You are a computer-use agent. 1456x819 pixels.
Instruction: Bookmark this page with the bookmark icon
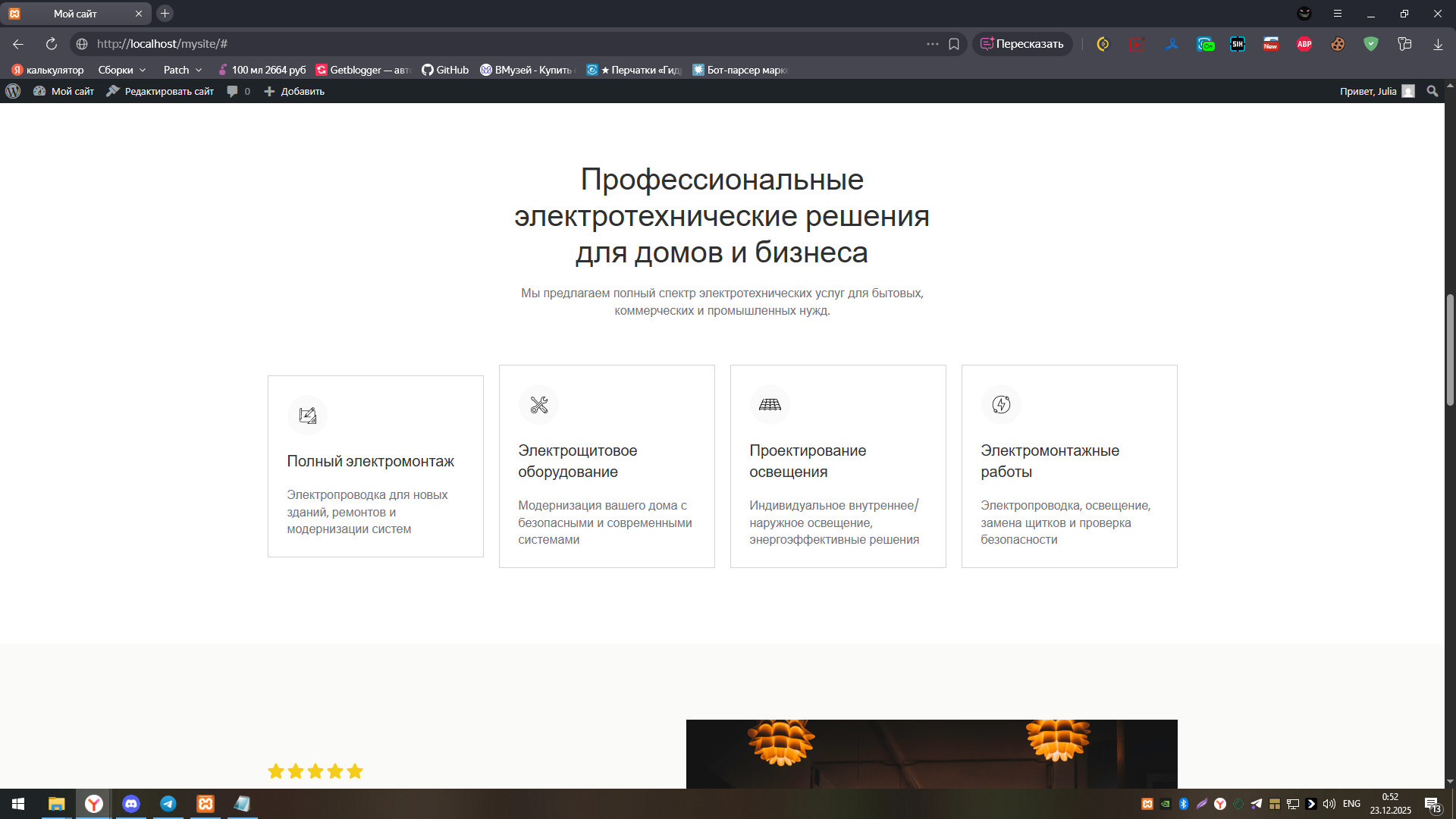(x=954, y=44)
